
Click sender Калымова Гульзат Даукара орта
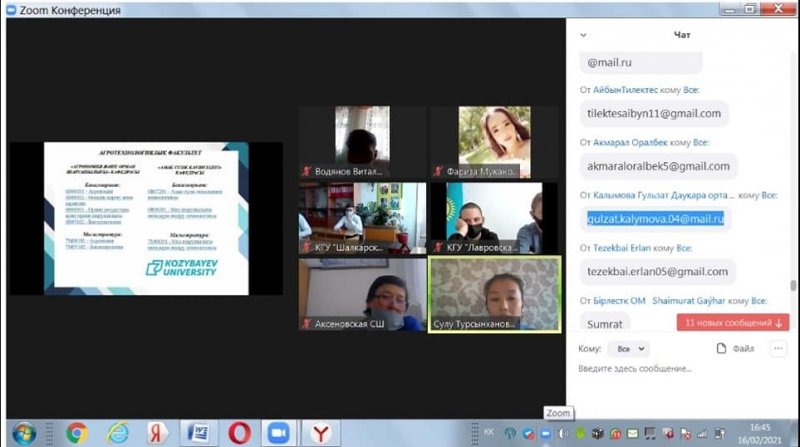click(664, 195)
